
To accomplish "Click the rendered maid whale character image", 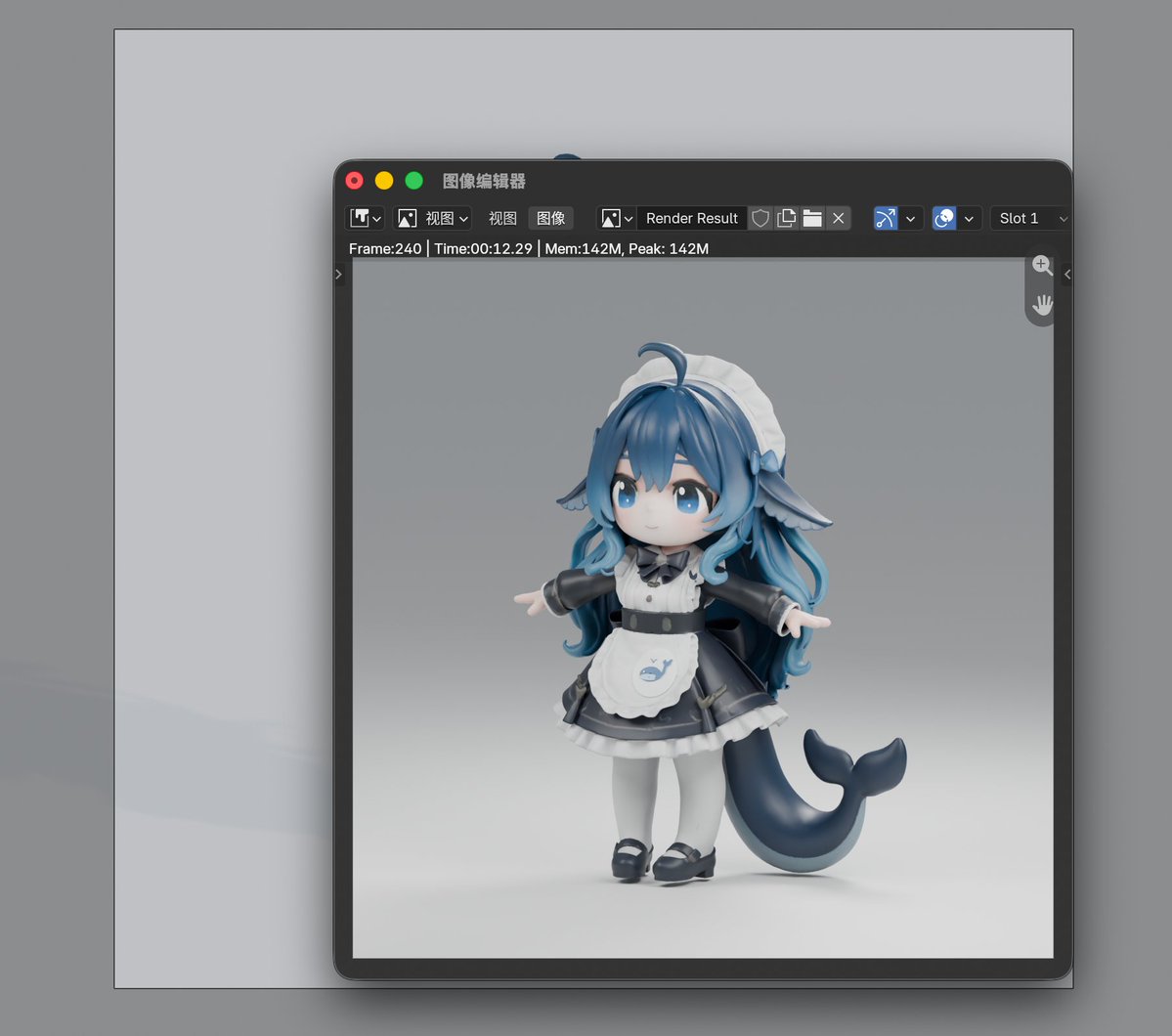I will [703, 608].
